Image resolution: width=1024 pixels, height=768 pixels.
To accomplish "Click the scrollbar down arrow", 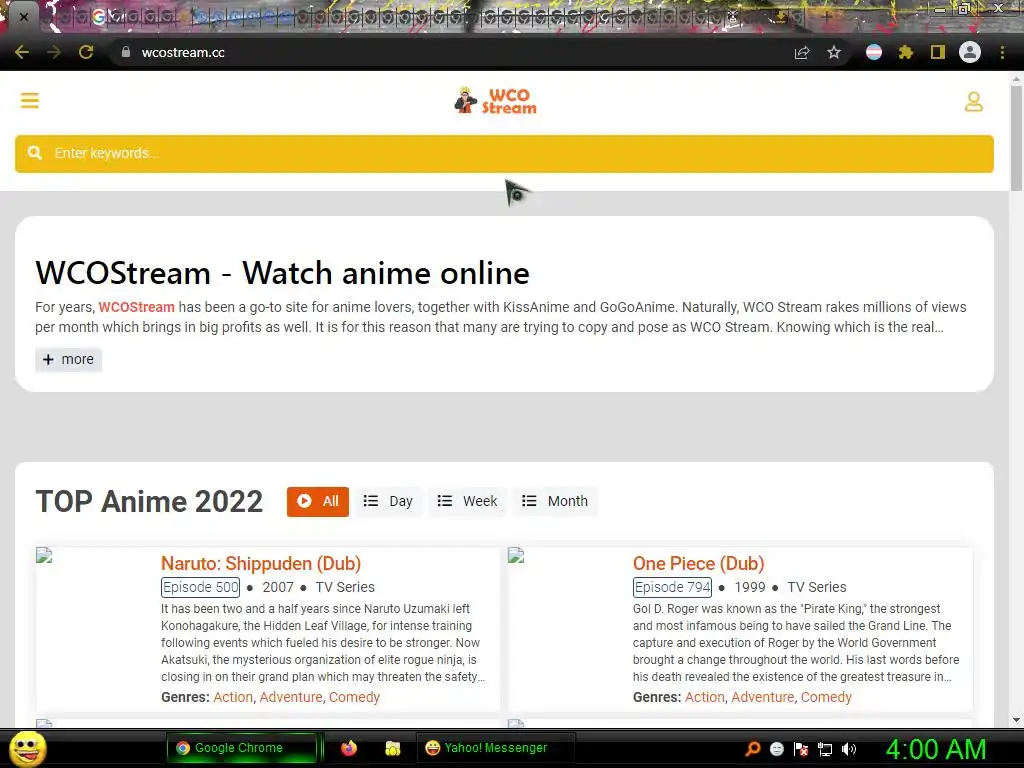I will tap(1016, 720).
